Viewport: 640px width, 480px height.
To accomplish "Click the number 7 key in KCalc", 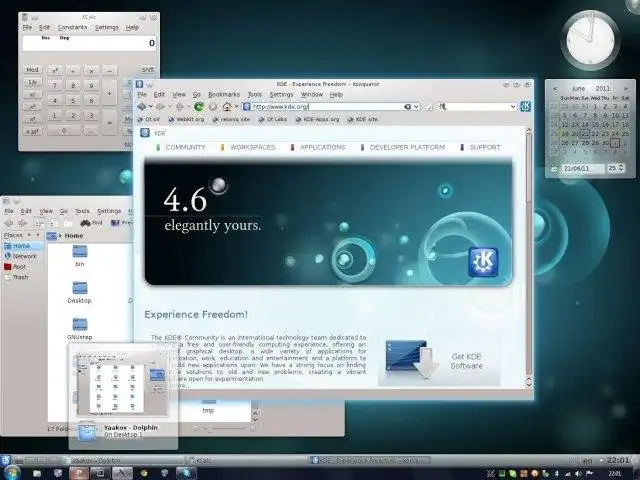I will click(x=55, y=85).
